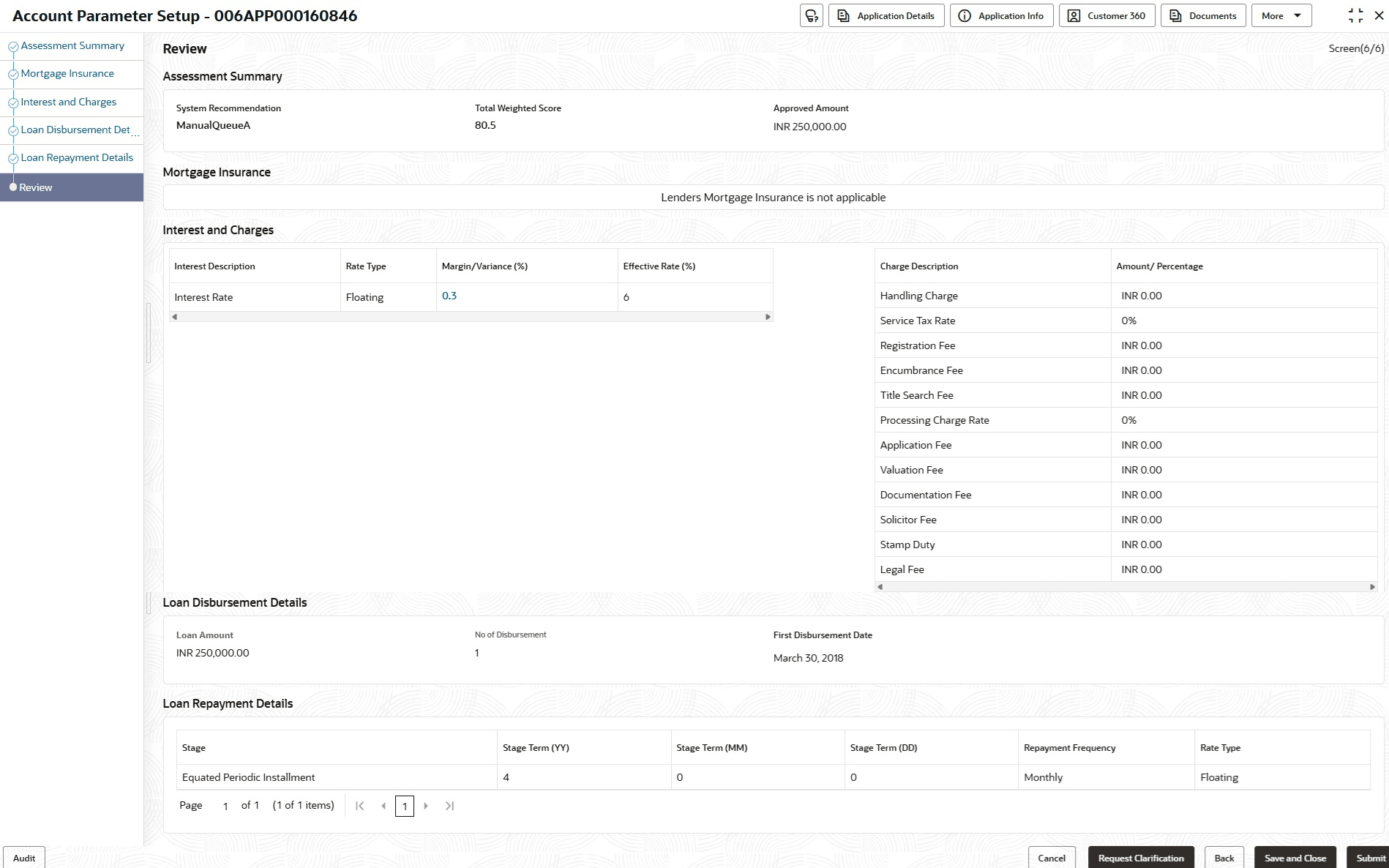Image resolution: width=1389 pixels, height=868 pixels.
Task: Click the Application Details document icon
Action: 843,15
